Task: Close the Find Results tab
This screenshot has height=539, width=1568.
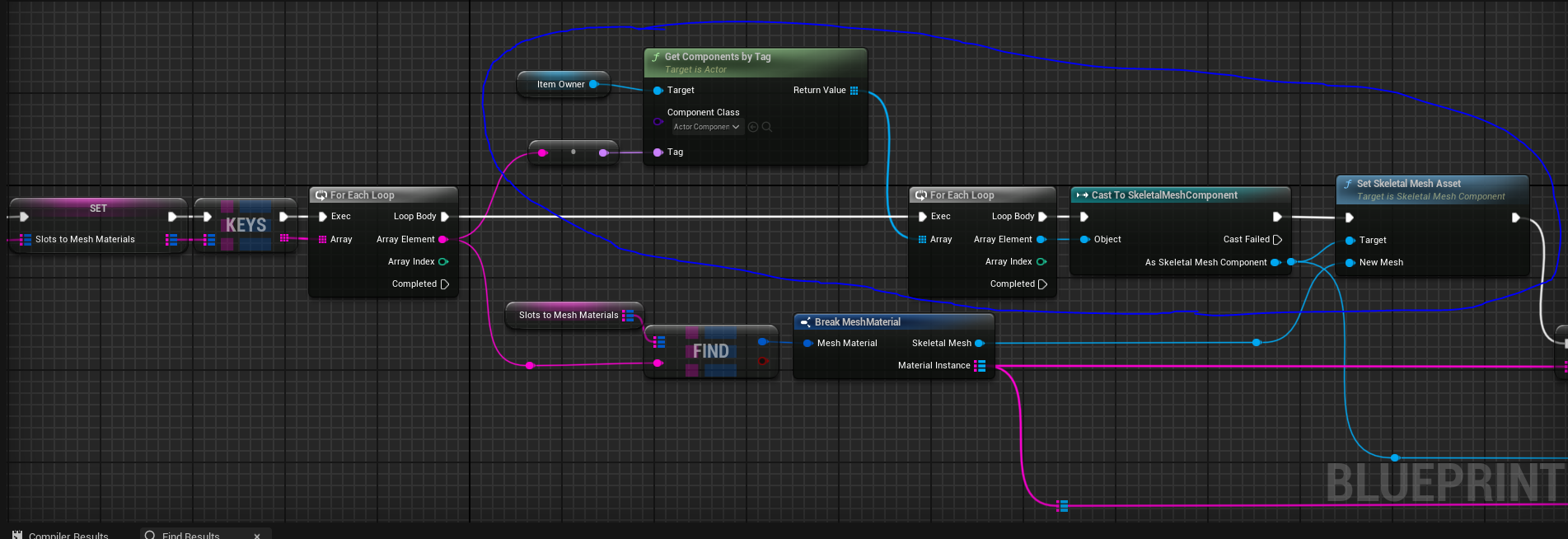Action: (x=257, y=536)
